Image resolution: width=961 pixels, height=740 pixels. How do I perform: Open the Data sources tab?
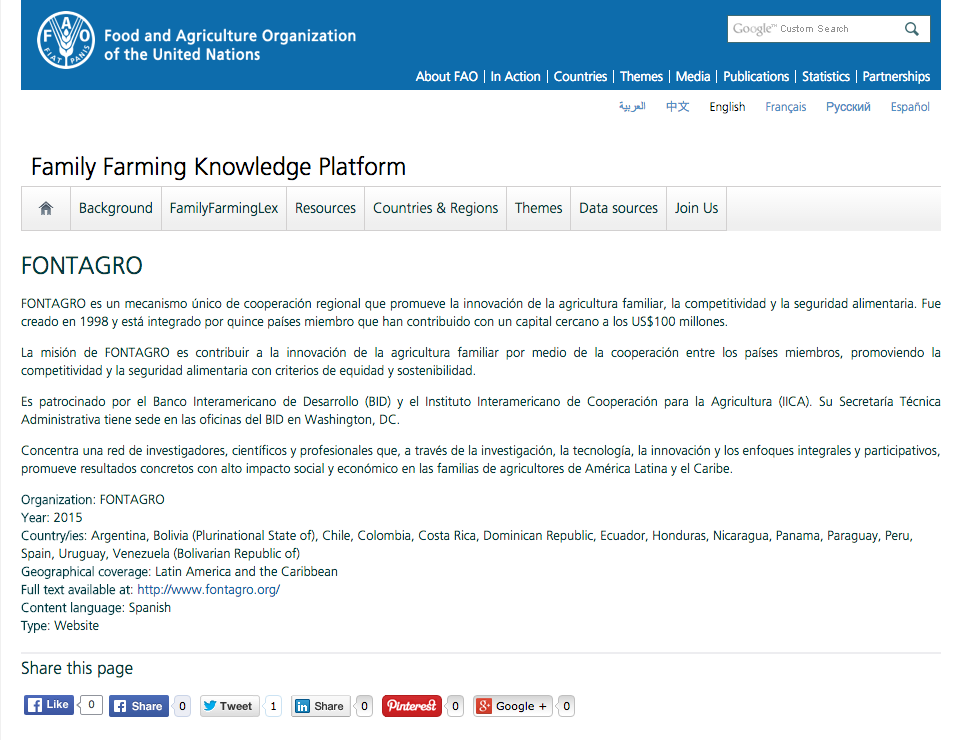[618, 208]
